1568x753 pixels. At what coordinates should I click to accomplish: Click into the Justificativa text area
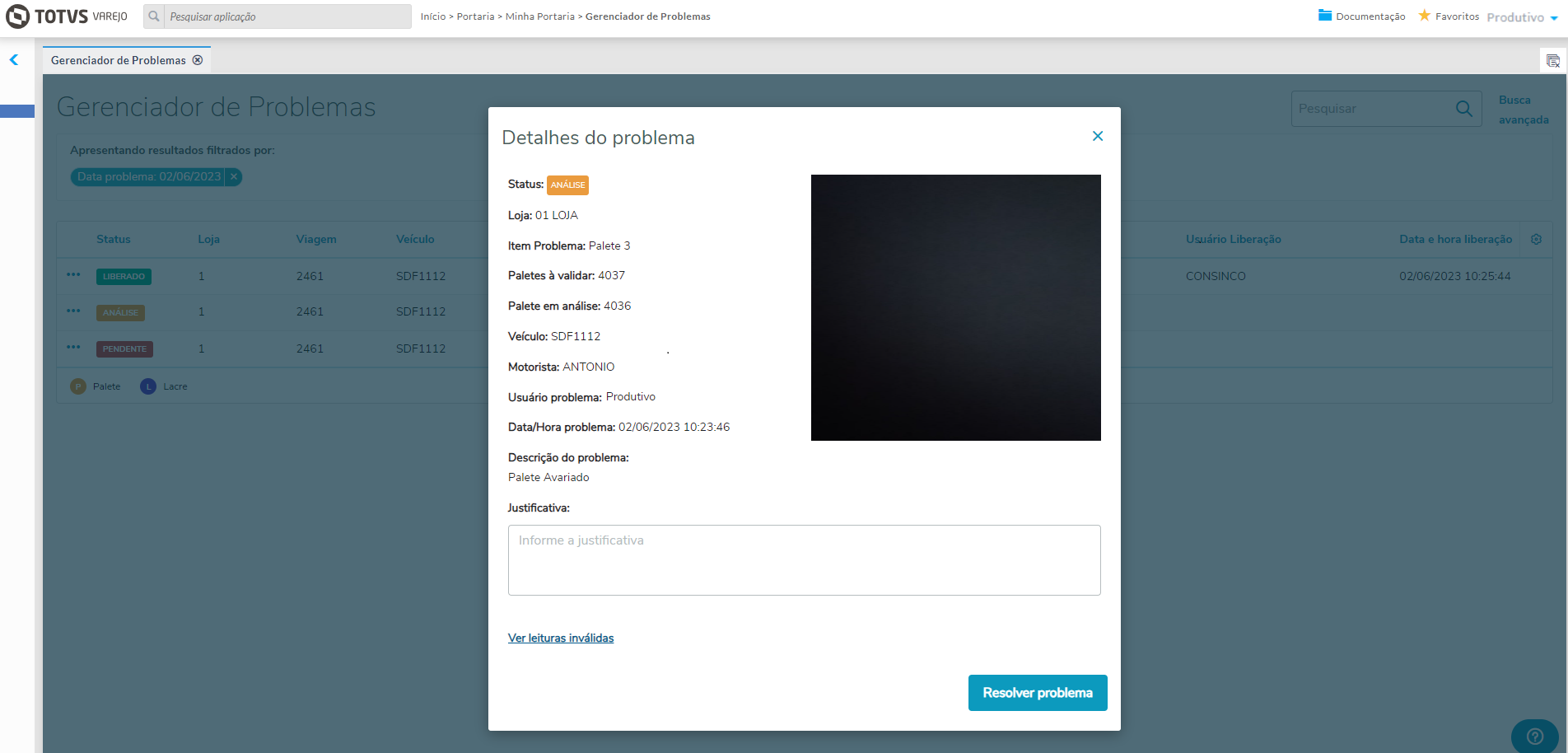click(805, 560)
